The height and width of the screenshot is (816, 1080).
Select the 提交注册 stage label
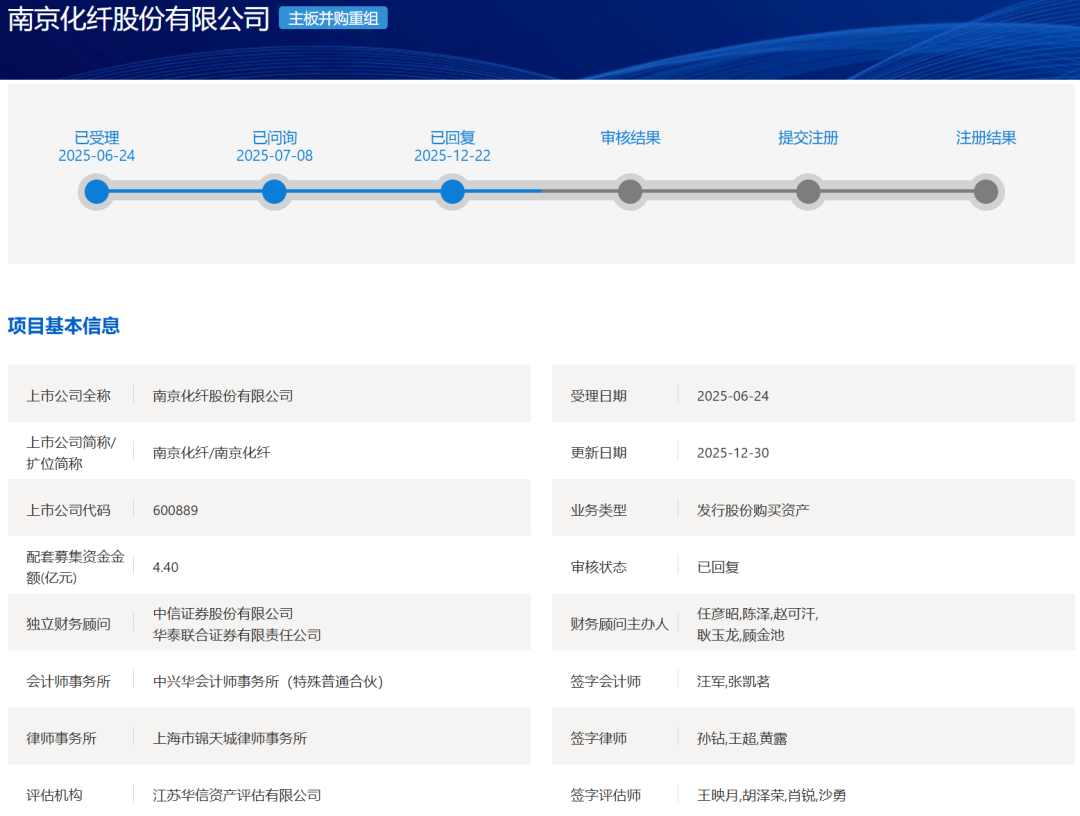pos(808,138)
